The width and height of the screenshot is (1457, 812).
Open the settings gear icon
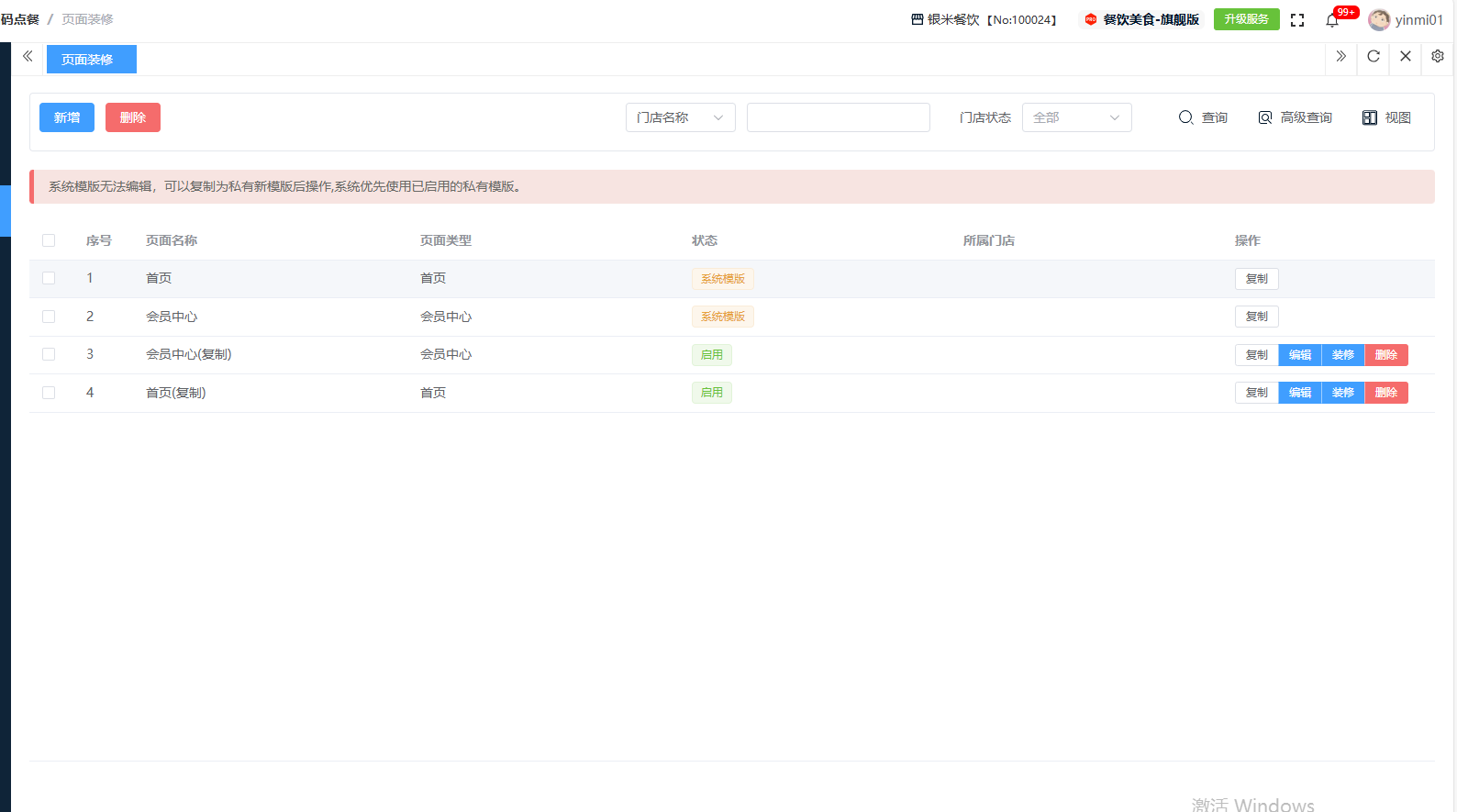(x=1438, y=57)
